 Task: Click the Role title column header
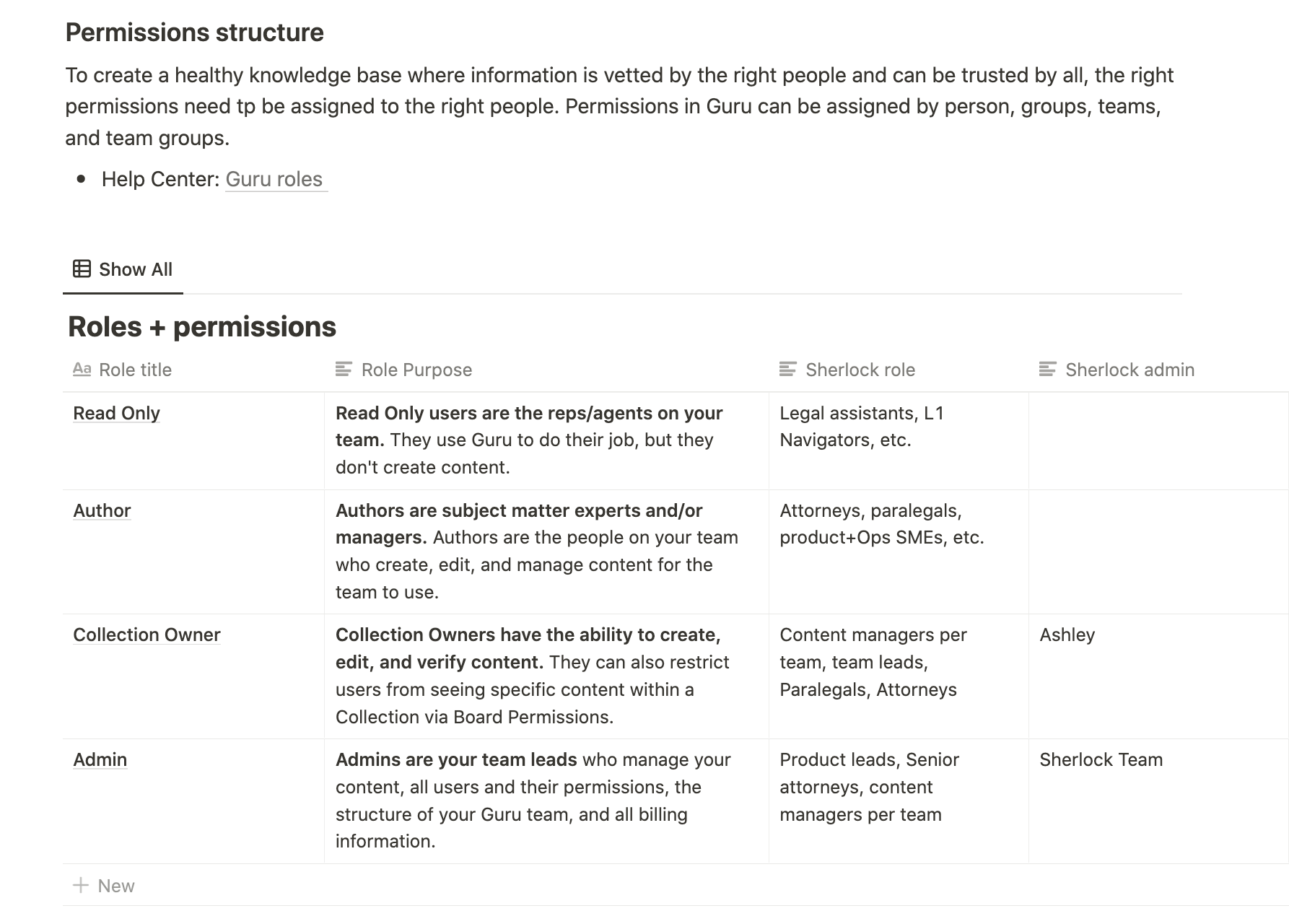coord(193,370)
